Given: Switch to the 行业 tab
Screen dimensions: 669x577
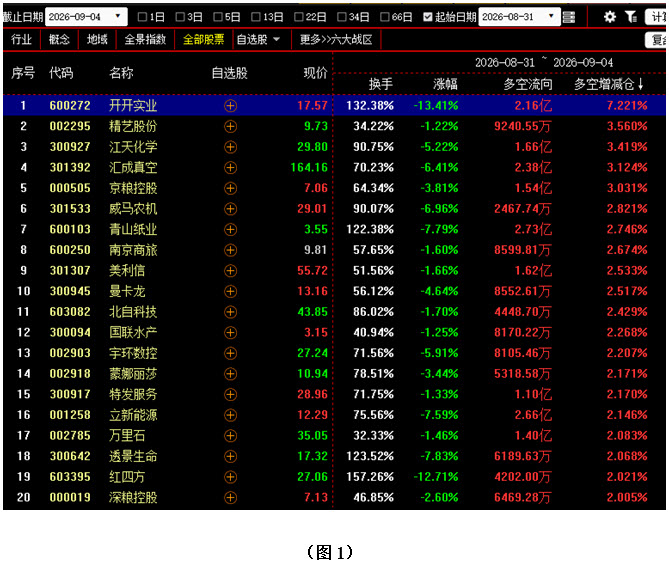Looking at the screenshot, I should click(21, 40).
